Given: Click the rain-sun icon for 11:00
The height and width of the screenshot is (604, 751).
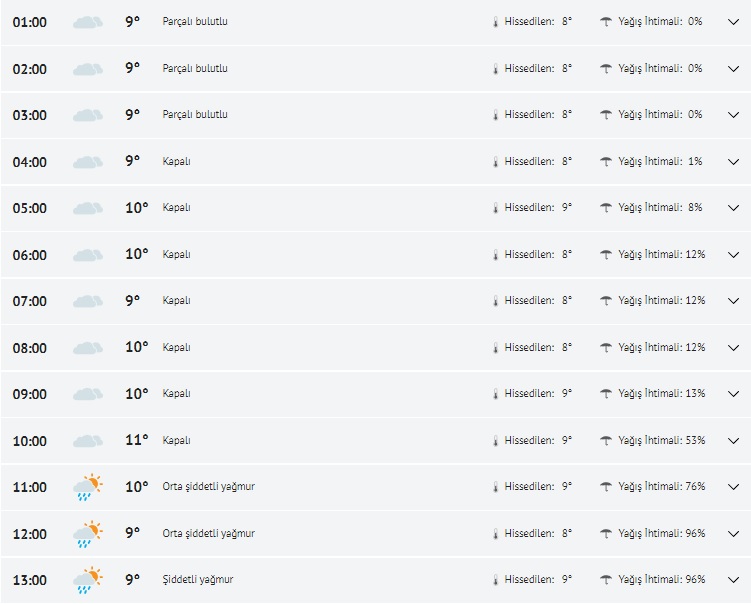Looking at the screenshot, I should pos(88,487).
